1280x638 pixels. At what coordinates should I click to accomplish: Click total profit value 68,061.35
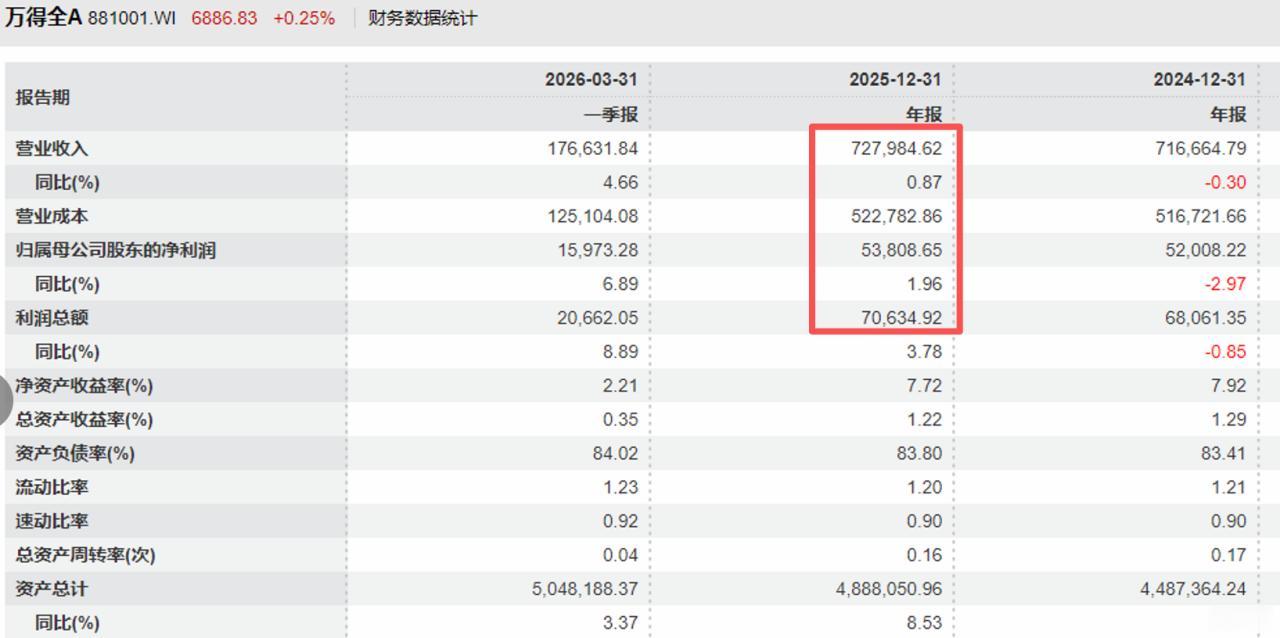(1206, 318)
